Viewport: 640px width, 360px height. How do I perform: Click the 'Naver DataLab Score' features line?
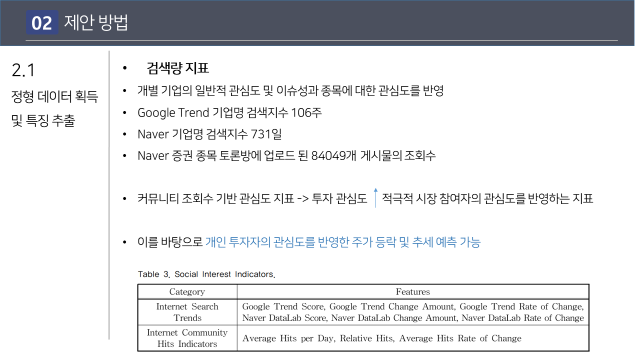[413, 318]
